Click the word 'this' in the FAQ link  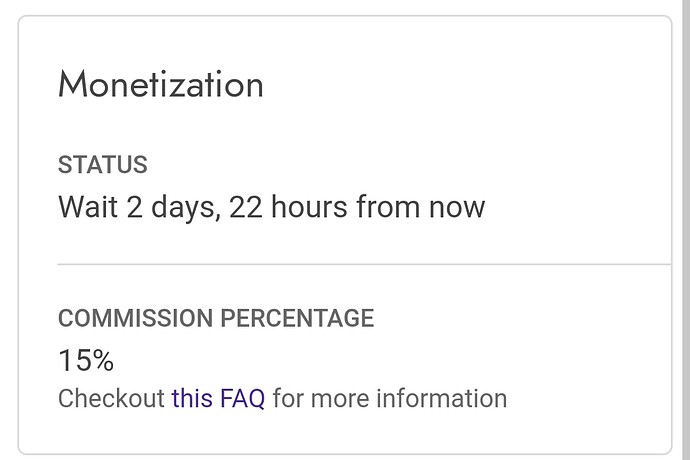pyautogui.click(x=192, y=398)
